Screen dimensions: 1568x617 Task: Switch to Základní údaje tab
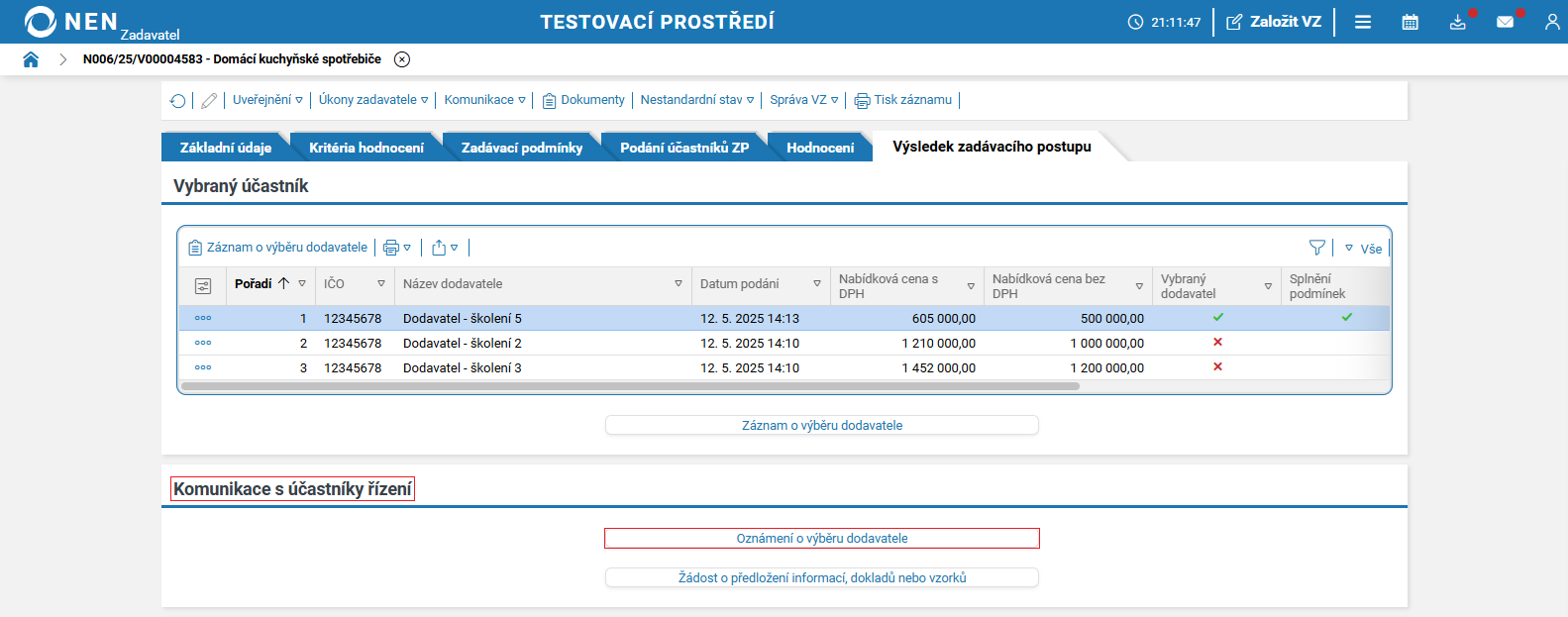coord(226,148)
